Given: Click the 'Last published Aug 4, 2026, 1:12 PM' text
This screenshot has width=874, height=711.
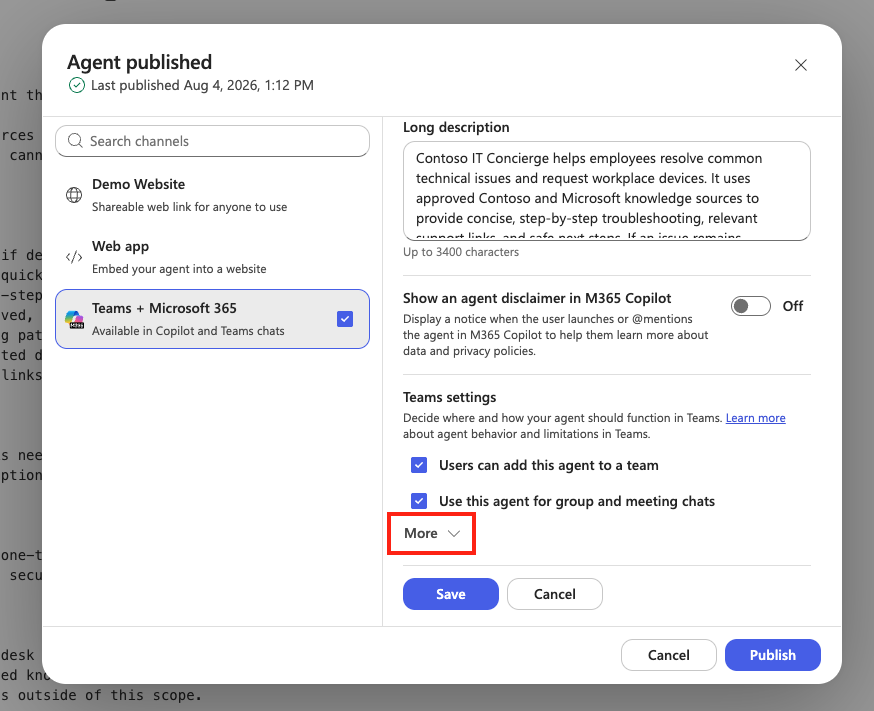Looking at the screenshot, I should coord(202,85).
